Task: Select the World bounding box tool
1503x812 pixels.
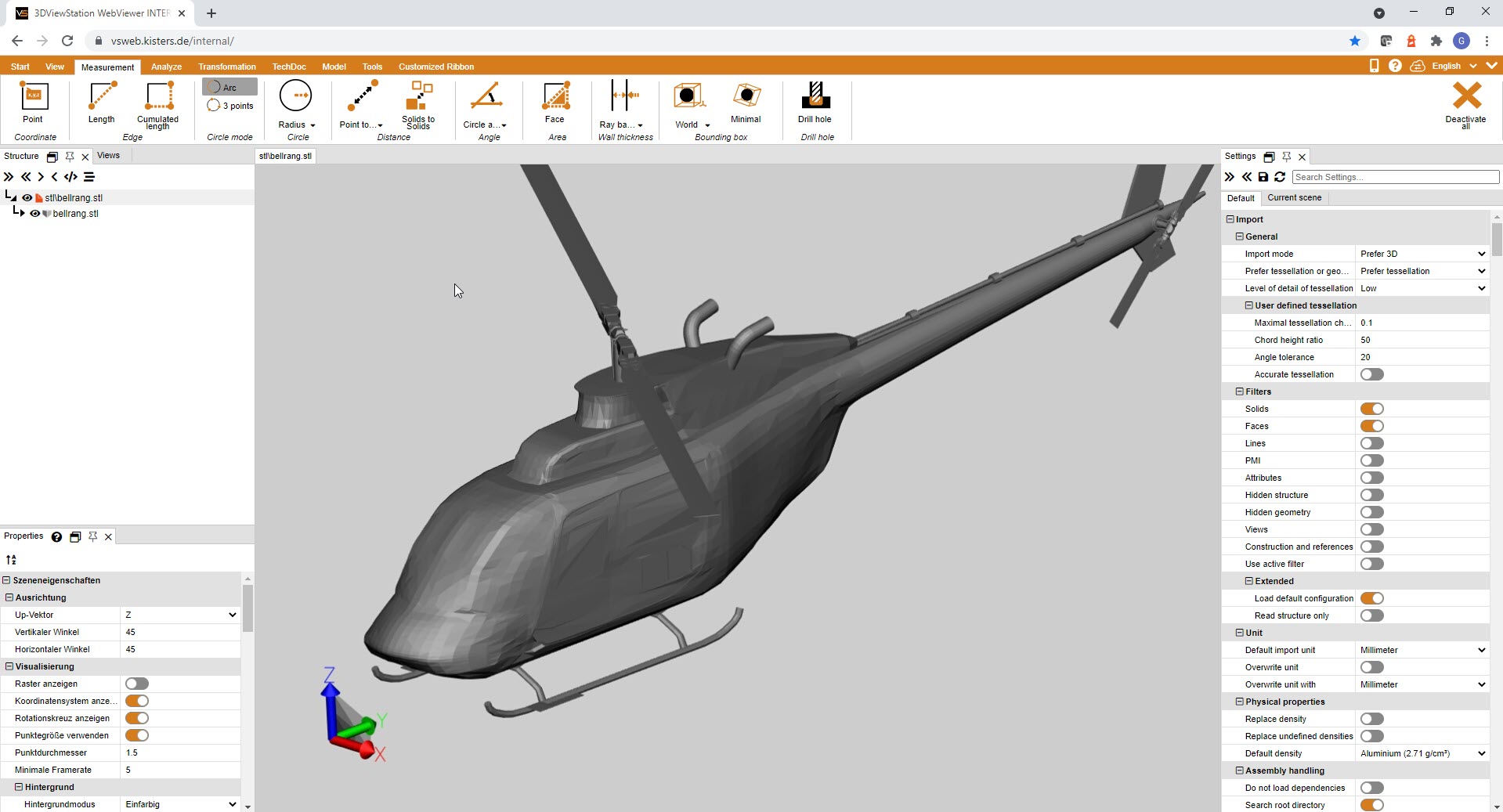Action: click(x=692, y=103)
